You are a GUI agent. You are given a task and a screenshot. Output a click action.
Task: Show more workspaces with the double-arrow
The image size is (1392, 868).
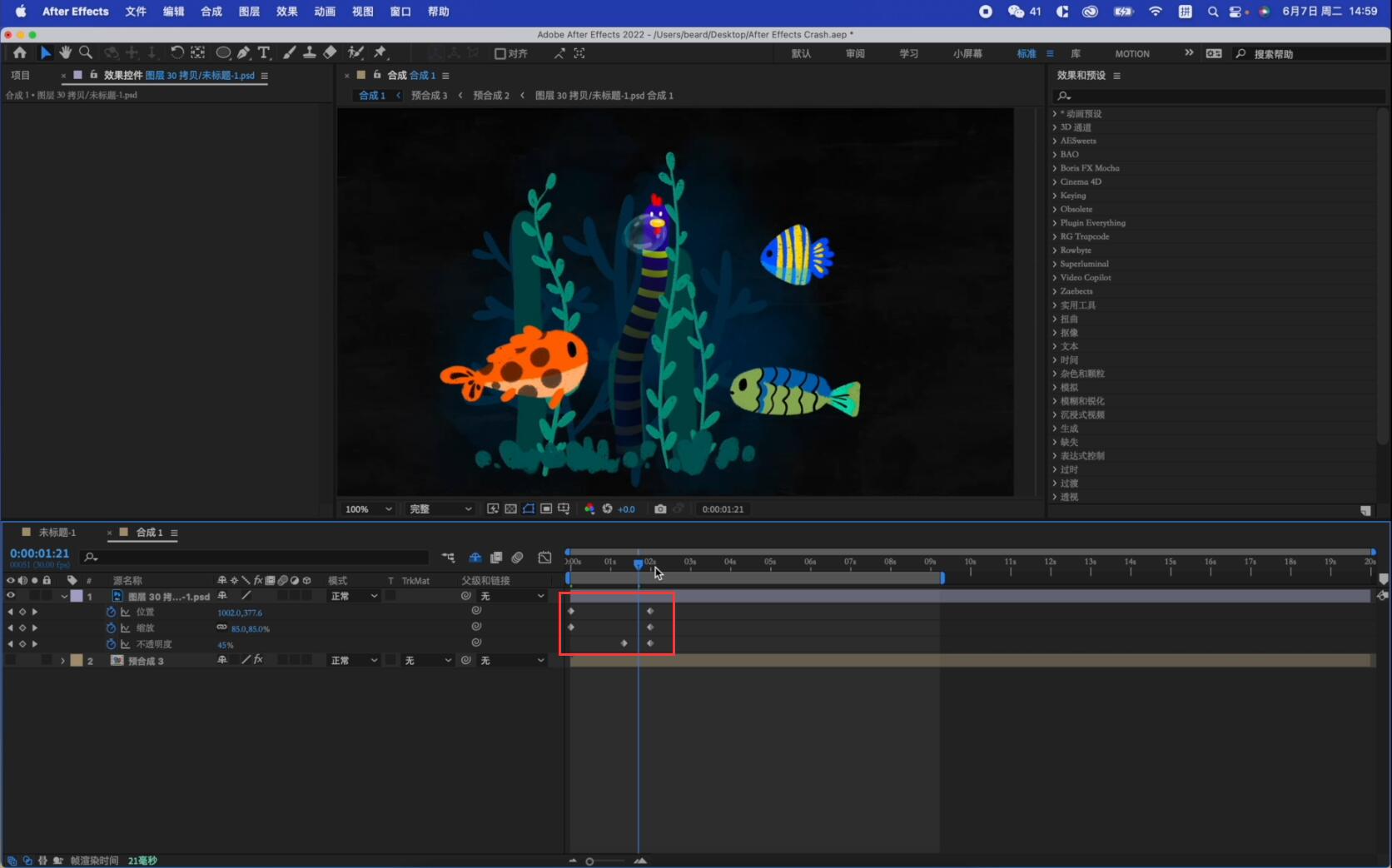(1189, 53)
